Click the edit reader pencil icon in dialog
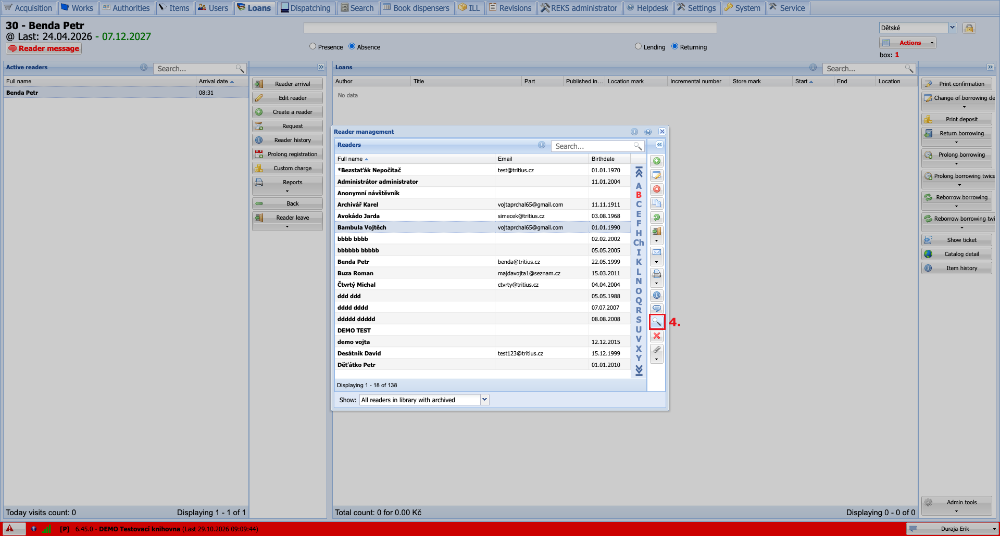 pyautogui.click(x=656, y=175)
